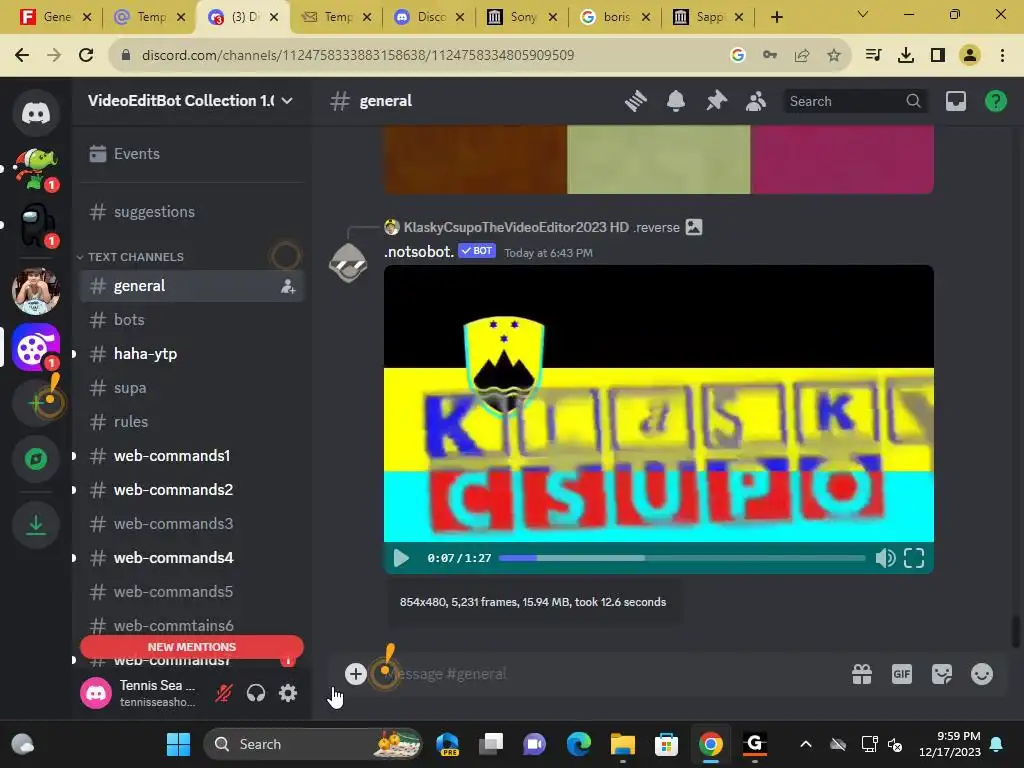The width and height of the screenshot is (1024, 768).
Task: Open notification settings bell icon
Action: [676, 101]
